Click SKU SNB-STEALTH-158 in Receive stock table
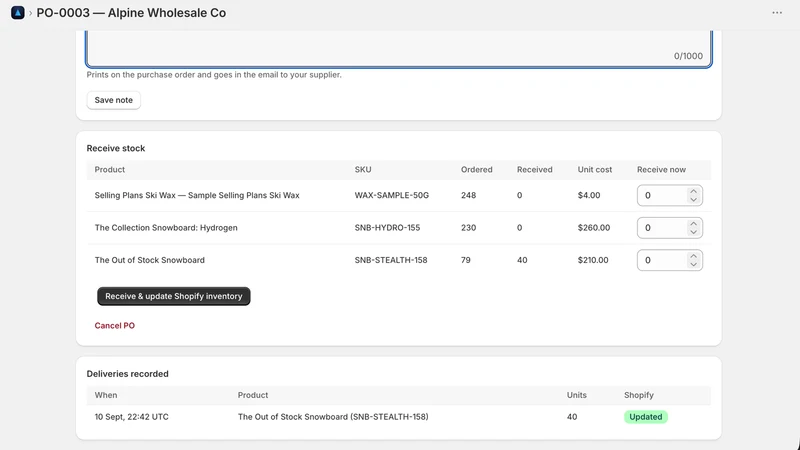The image size is (800, 450). (x=391, y=260)
